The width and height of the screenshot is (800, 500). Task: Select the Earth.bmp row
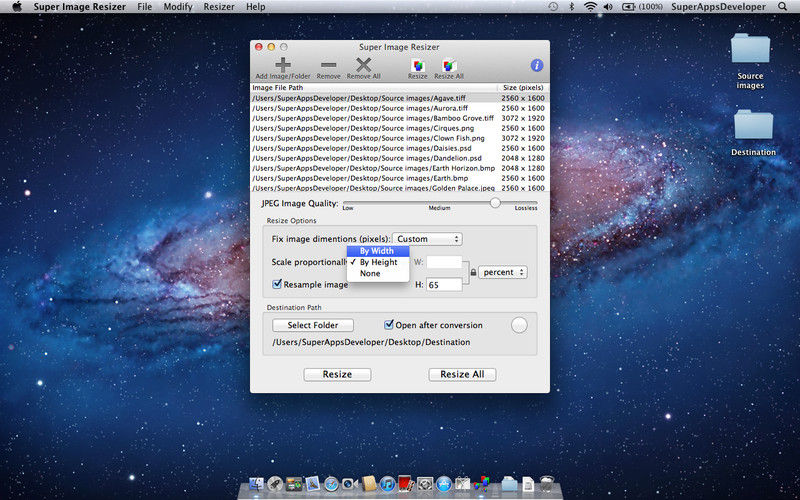(x=400, y=178)
